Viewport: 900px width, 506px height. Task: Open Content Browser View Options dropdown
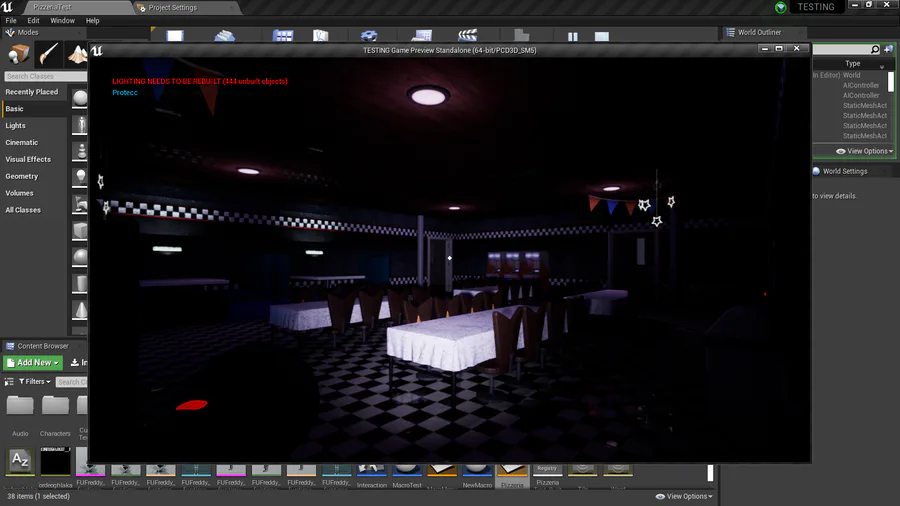684,496
